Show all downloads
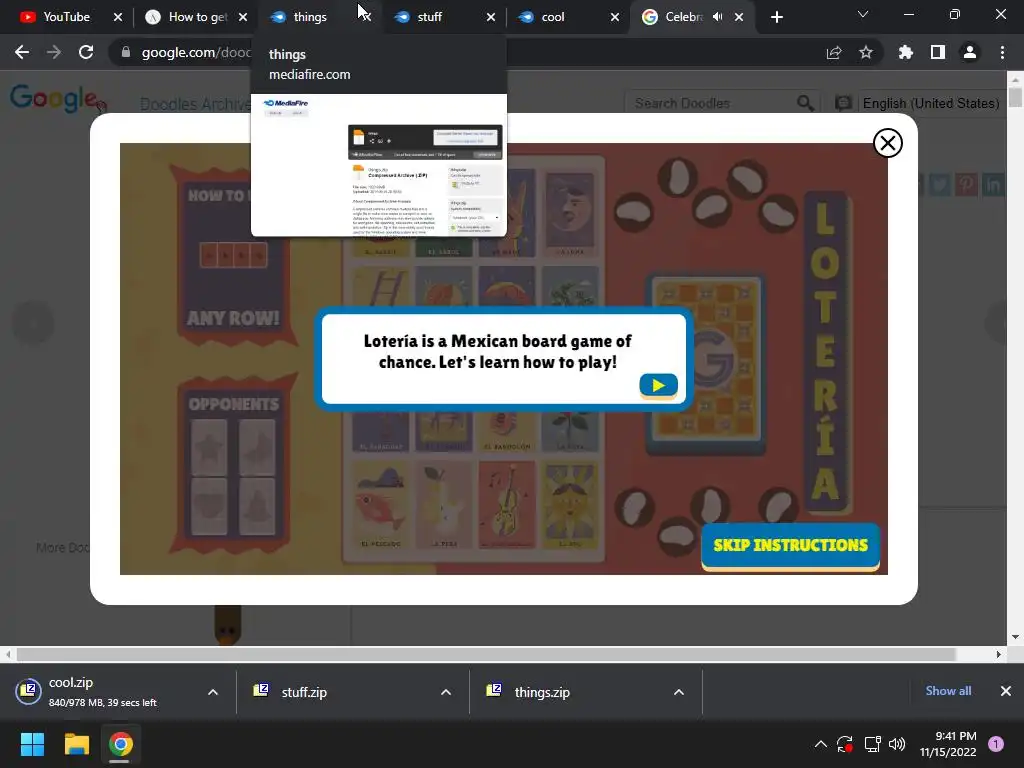 coord(948,691)
